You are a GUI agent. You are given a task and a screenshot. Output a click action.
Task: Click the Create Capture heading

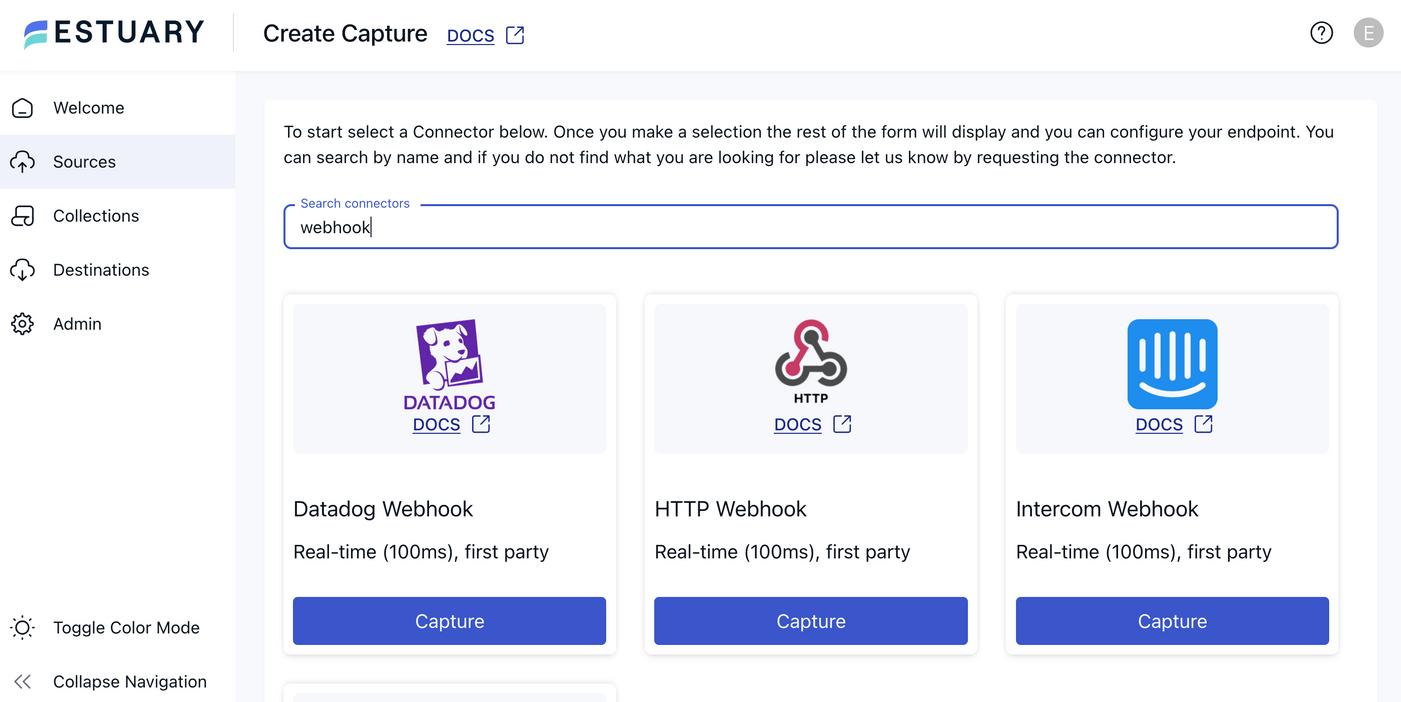pos(345,34)
